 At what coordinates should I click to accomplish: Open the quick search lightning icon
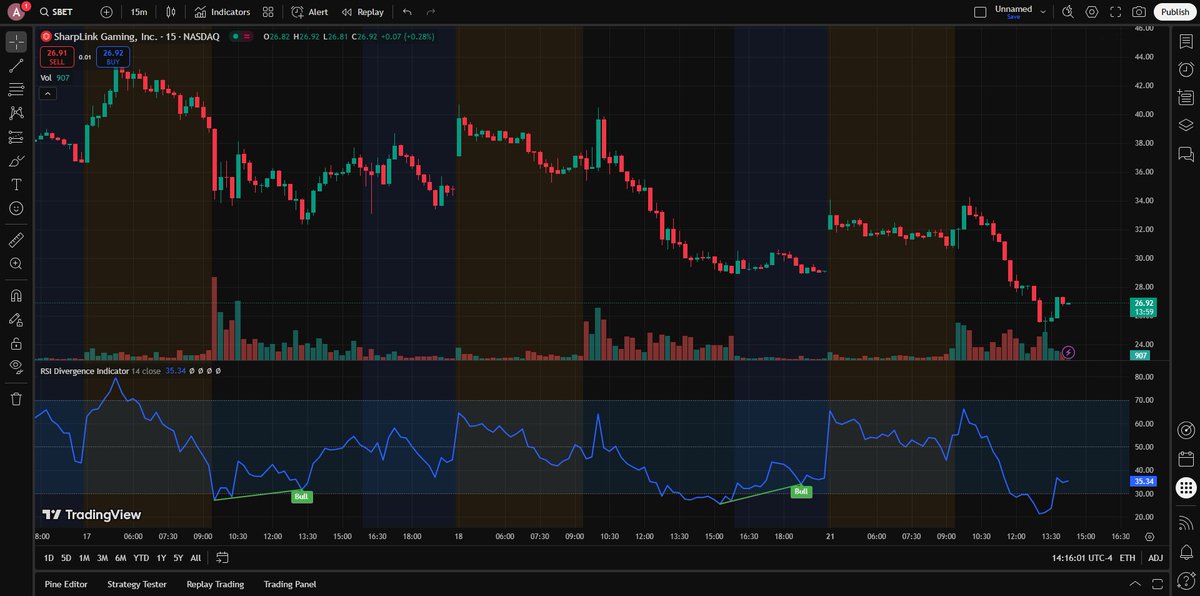point(1068,12)
